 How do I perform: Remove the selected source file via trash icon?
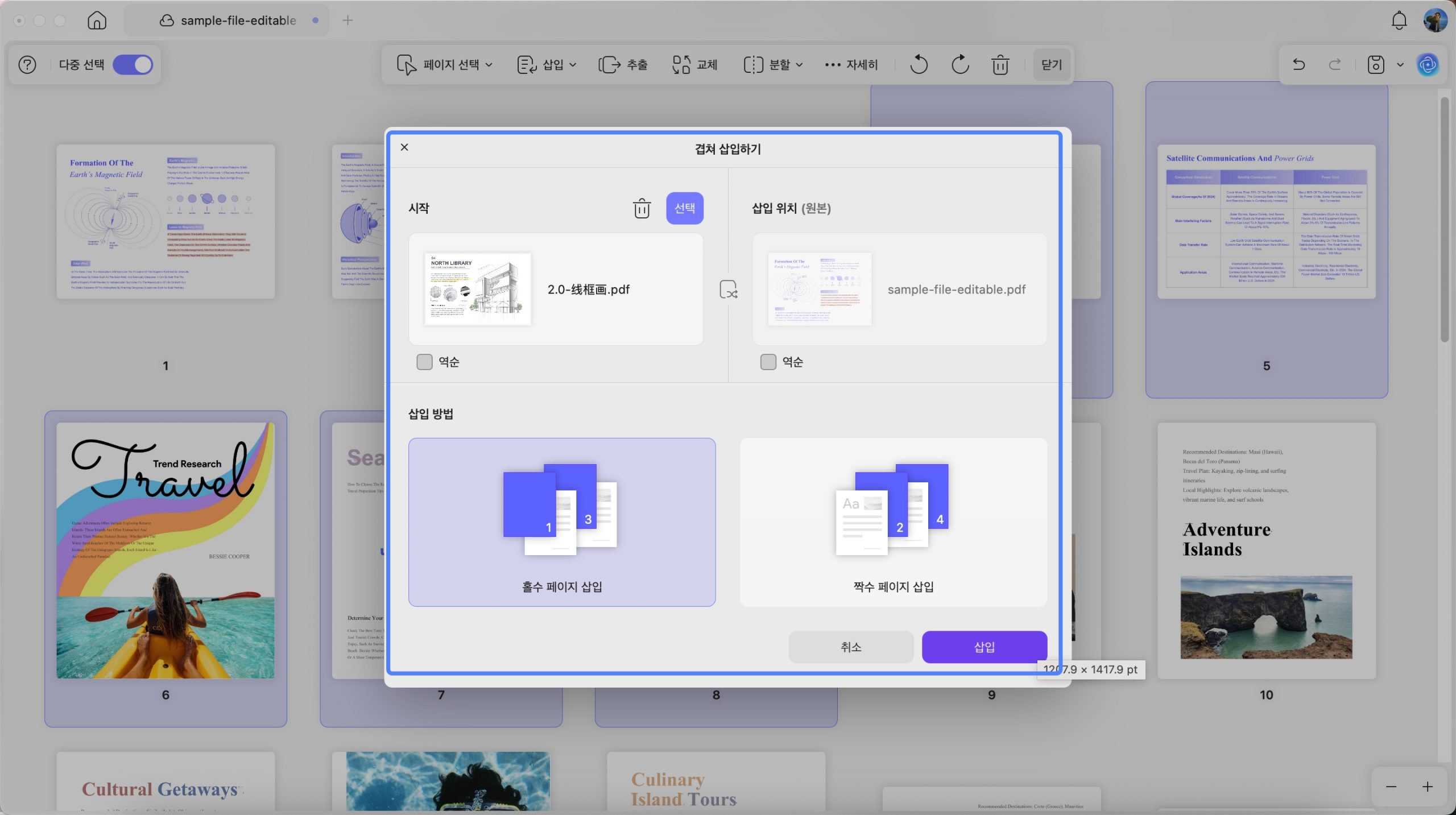coord(642,208)
